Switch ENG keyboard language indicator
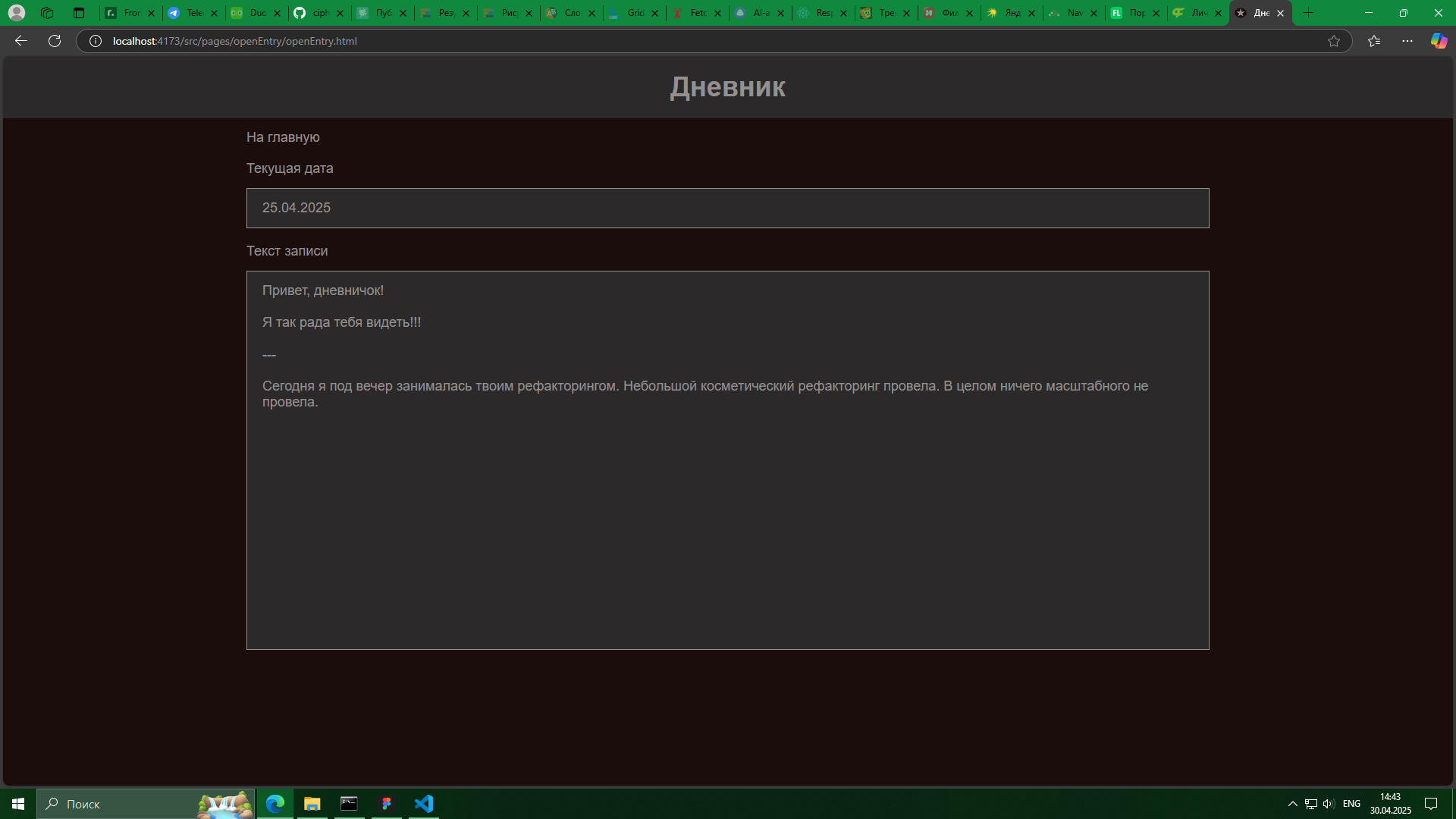The image size is (1456, 819). point(1351,804)
